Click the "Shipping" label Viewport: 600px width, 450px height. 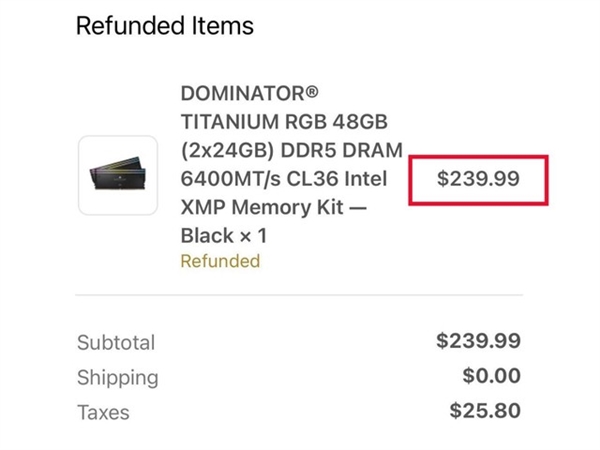click(117, 378)
